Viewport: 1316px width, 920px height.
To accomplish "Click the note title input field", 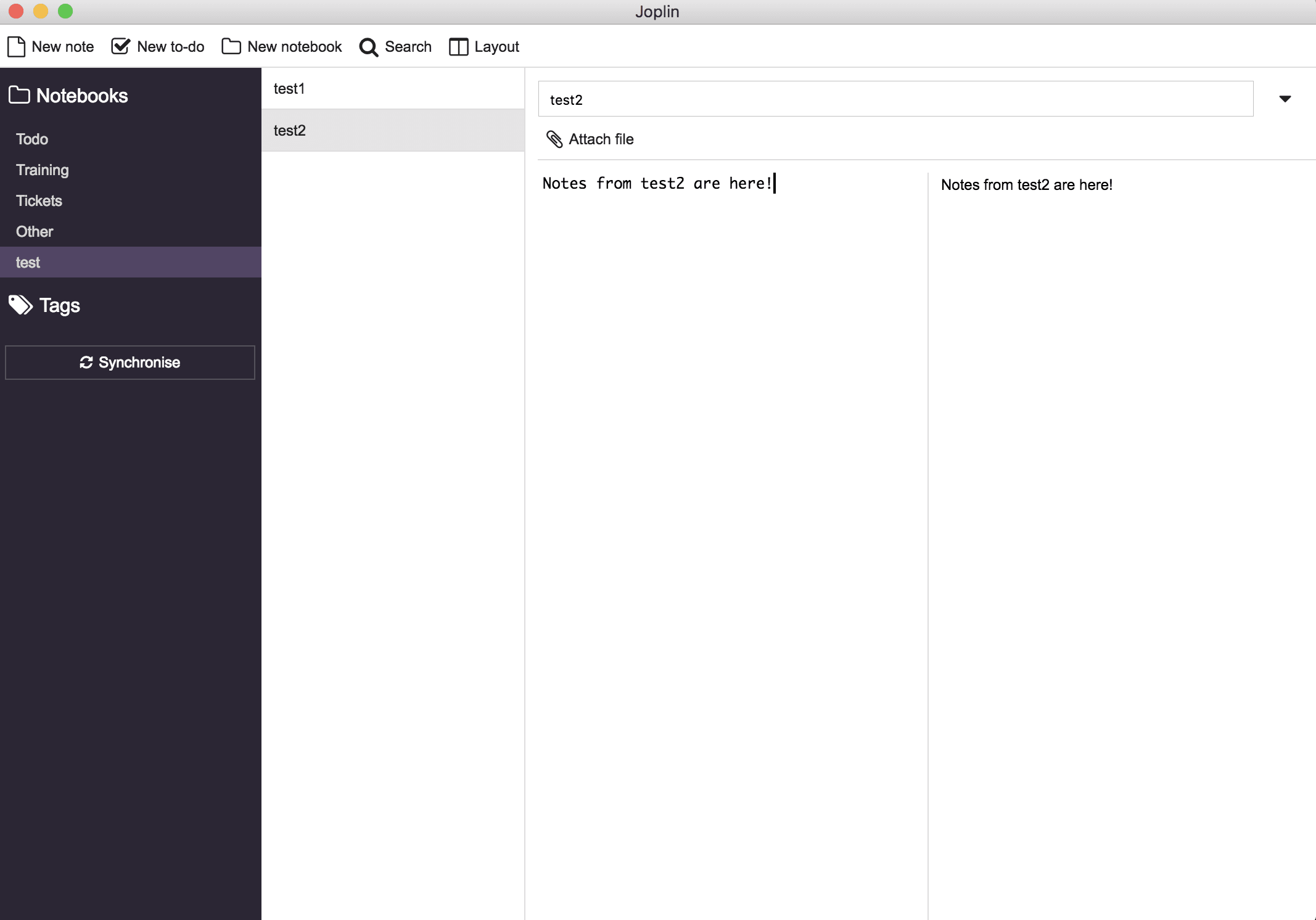I will coord(896,98).
